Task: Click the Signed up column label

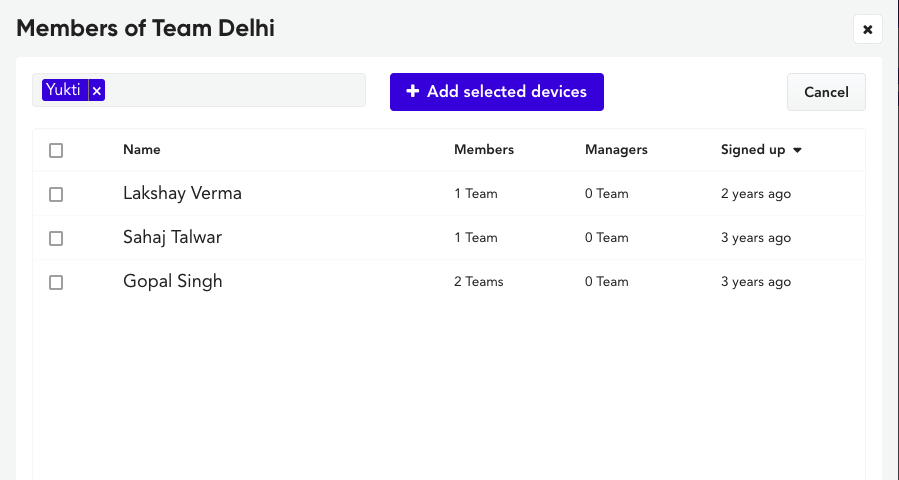Action: coord(753,150)
